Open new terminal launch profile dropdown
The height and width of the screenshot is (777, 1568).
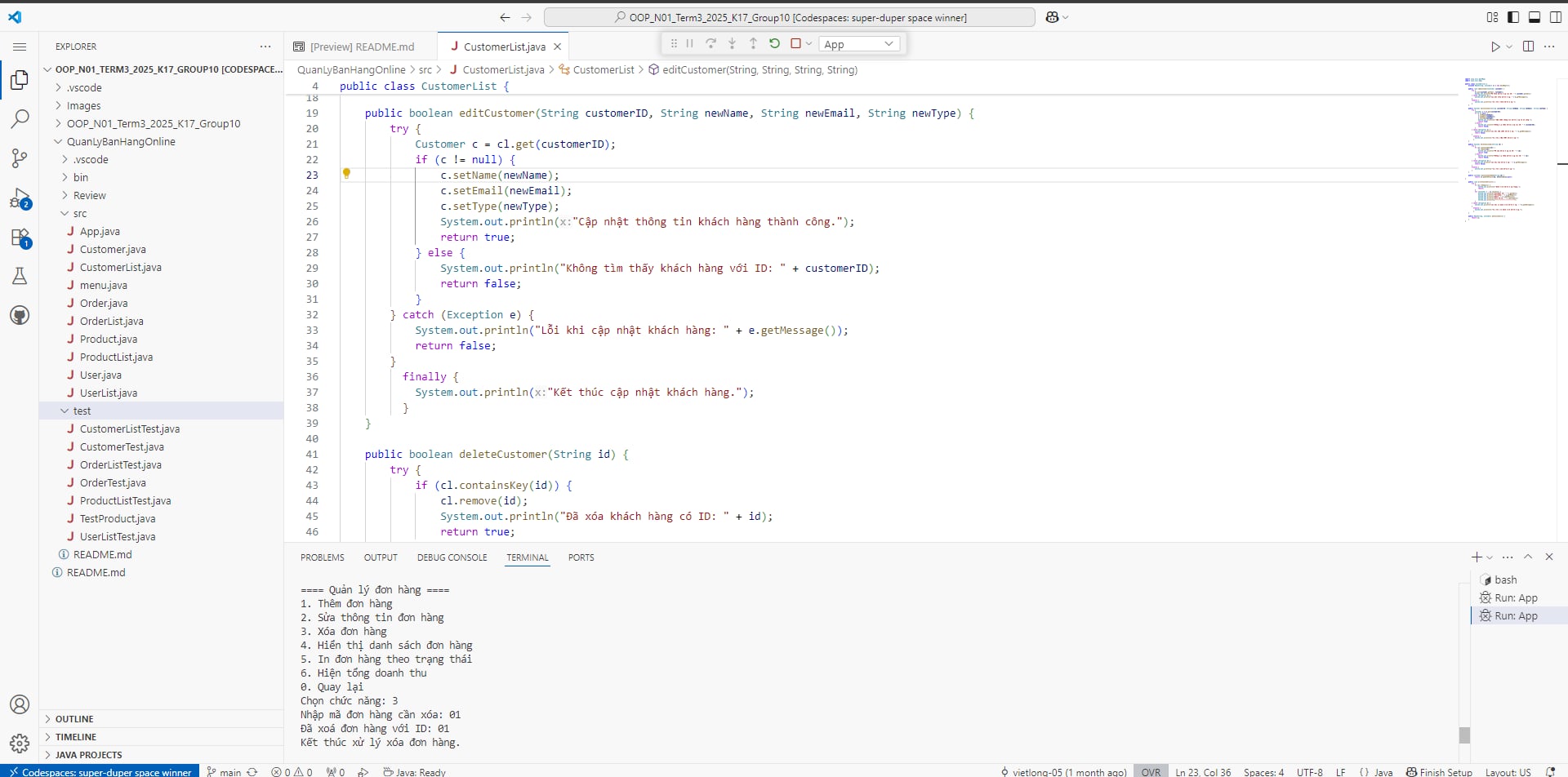(1490, 557)
